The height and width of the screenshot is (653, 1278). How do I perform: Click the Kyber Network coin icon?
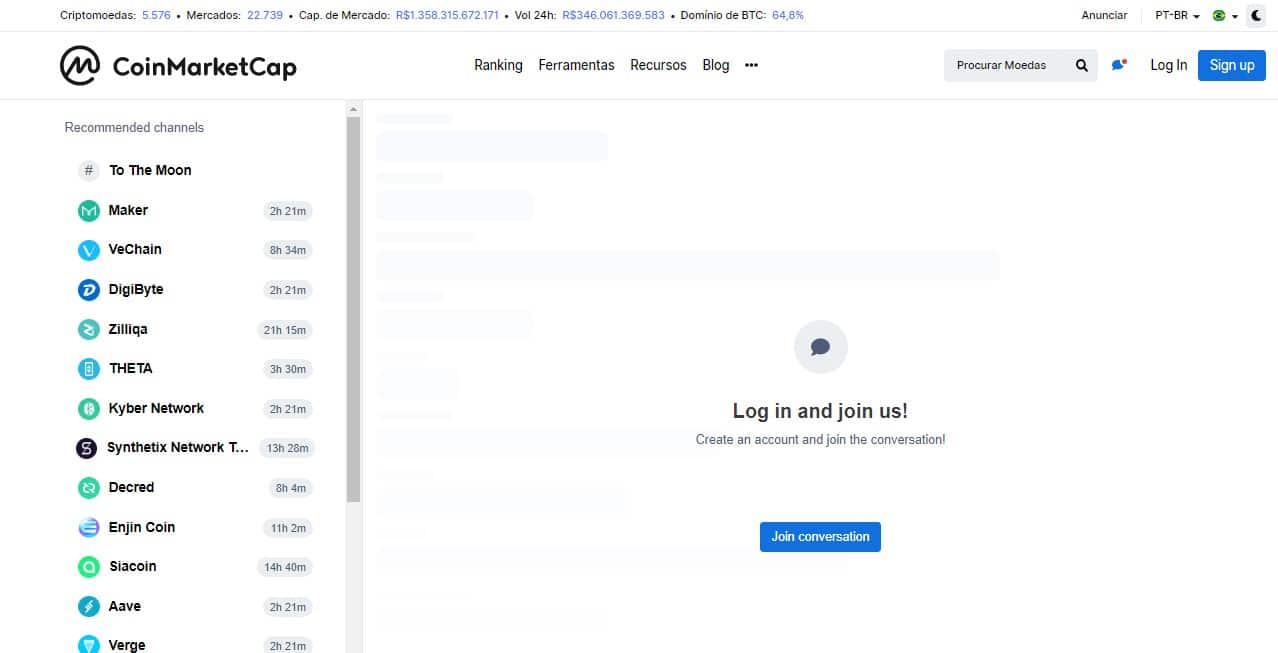coord(89,409)
